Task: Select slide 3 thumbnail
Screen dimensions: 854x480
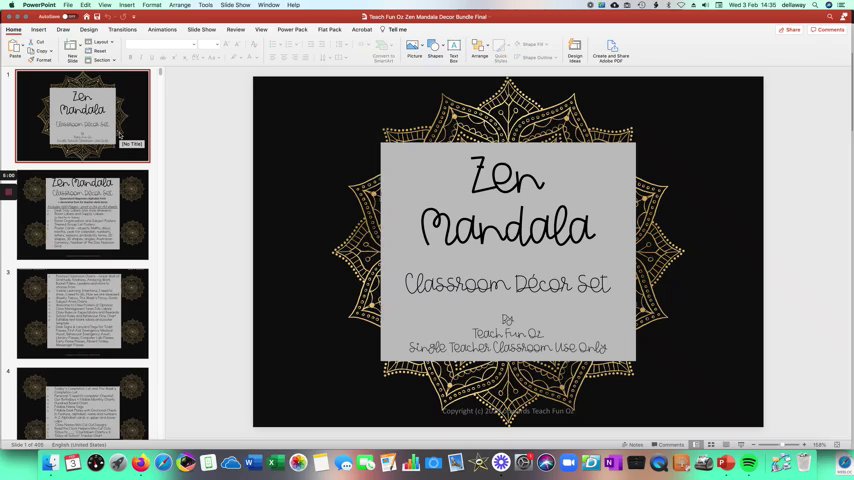Action: 83,313
